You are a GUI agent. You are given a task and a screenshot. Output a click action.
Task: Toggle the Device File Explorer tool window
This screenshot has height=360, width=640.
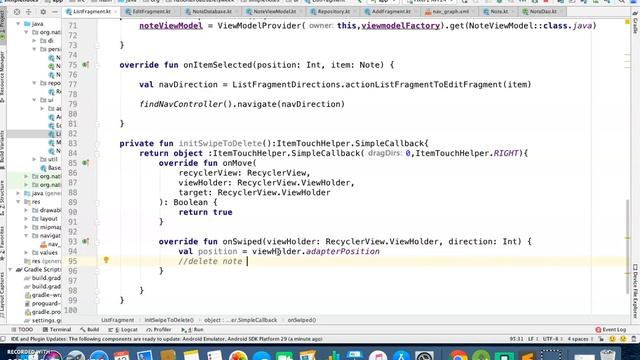pos(635,291)
